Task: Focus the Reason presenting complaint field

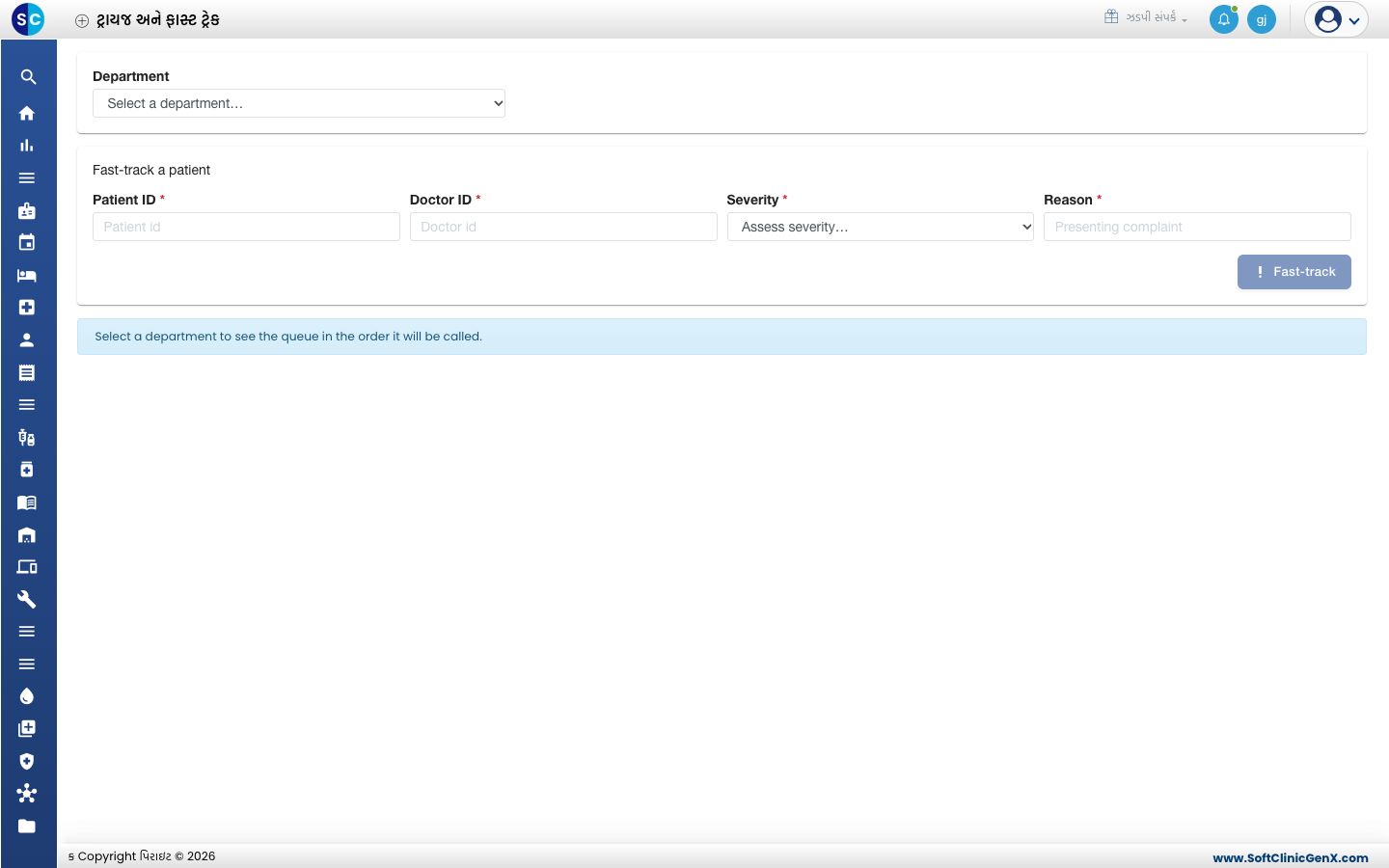Action: [x=1197, y=227]
